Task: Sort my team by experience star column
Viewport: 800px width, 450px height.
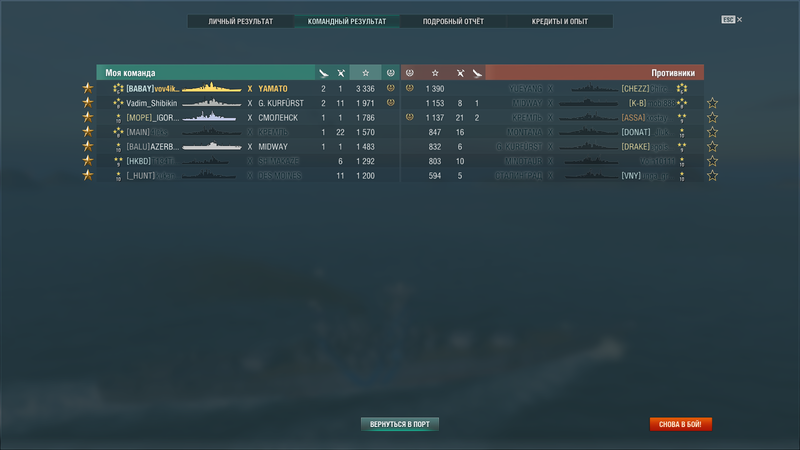Action: tap(365, 73)
